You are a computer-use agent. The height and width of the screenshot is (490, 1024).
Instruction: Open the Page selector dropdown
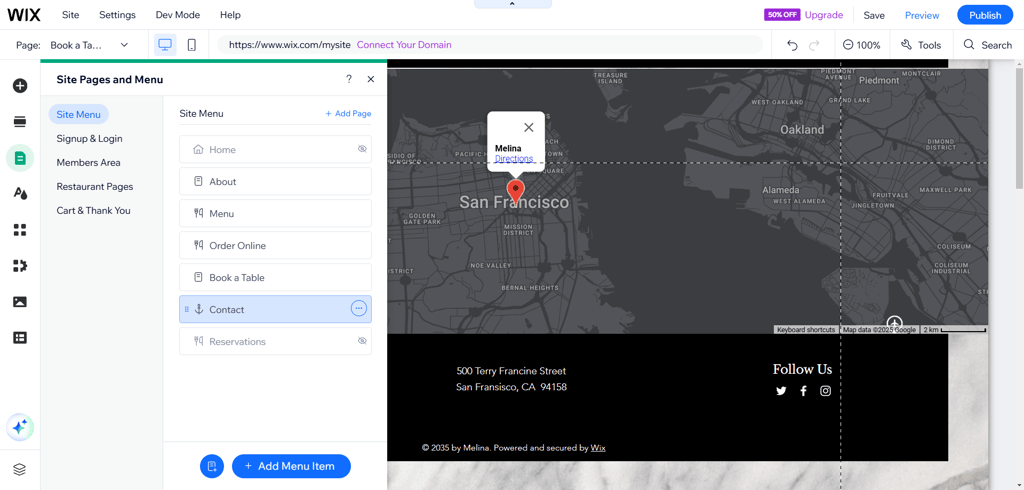[x=89, y=45]
